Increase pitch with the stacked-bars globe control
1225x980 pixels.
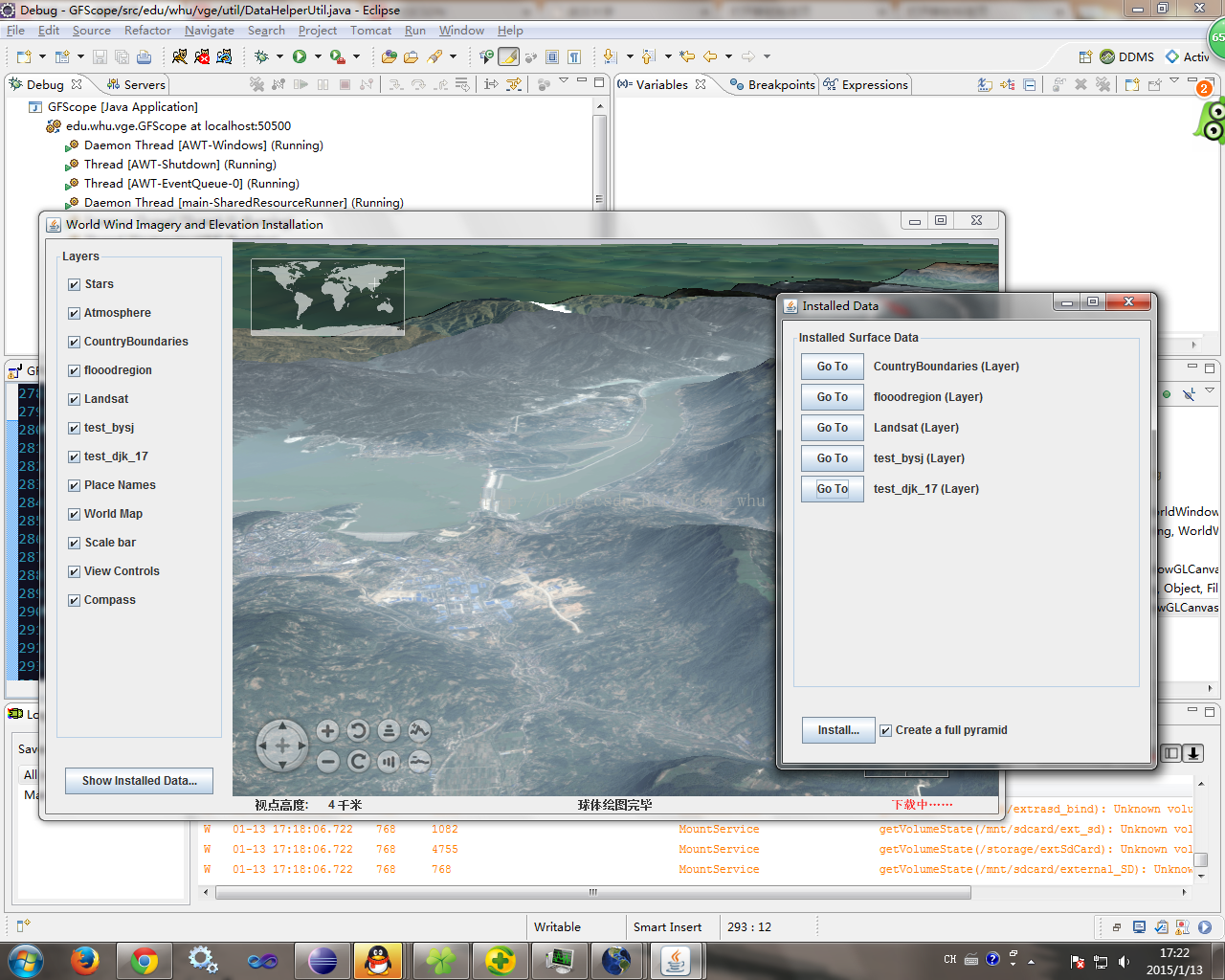[x=389, y=731]
